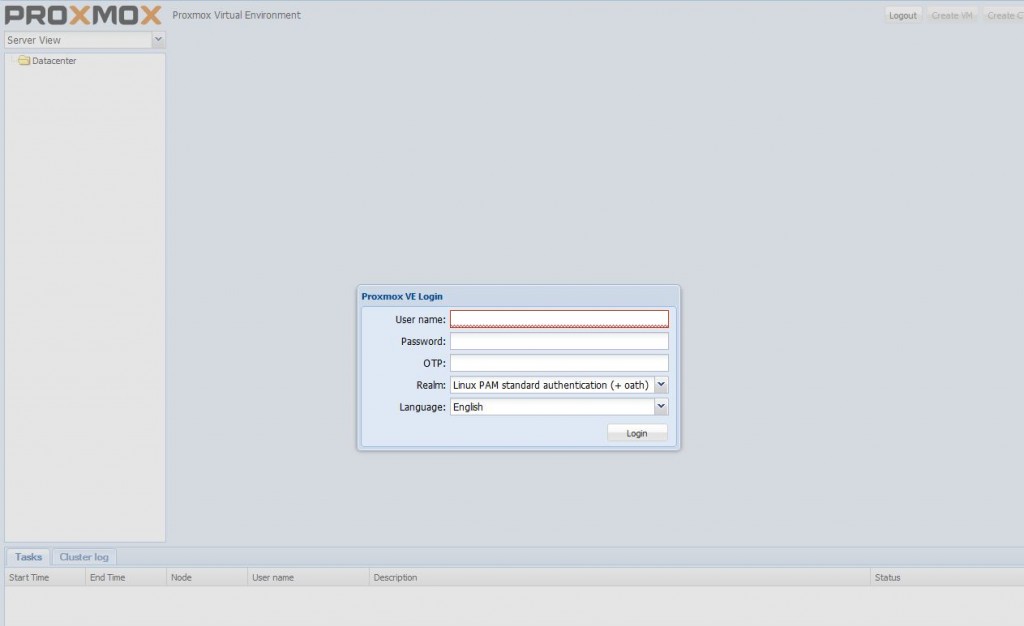The image size is (1024, 626).
Task: Expand the Realm authentication dropdown
Action: coord(660,385)
